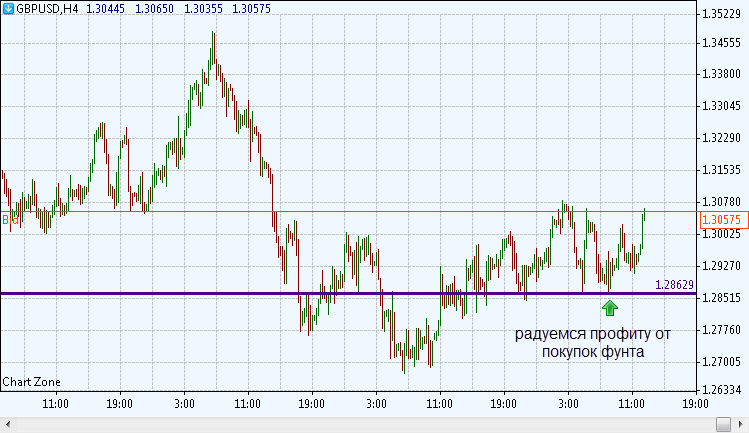Click the Russian annotation text about pound profit
Screen dimensions: 749x433
click(592, 343)
